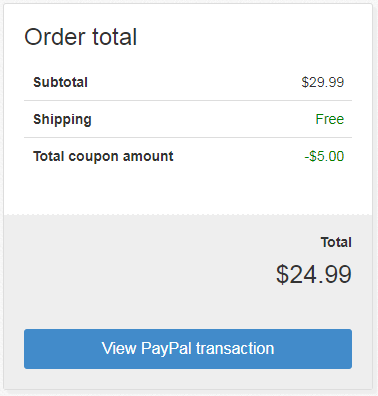This screenshot has width=378, height=396.
Task: Click the divider between Shipping and coupon rows
Action: pyautogui.click(x=188, y=137)
